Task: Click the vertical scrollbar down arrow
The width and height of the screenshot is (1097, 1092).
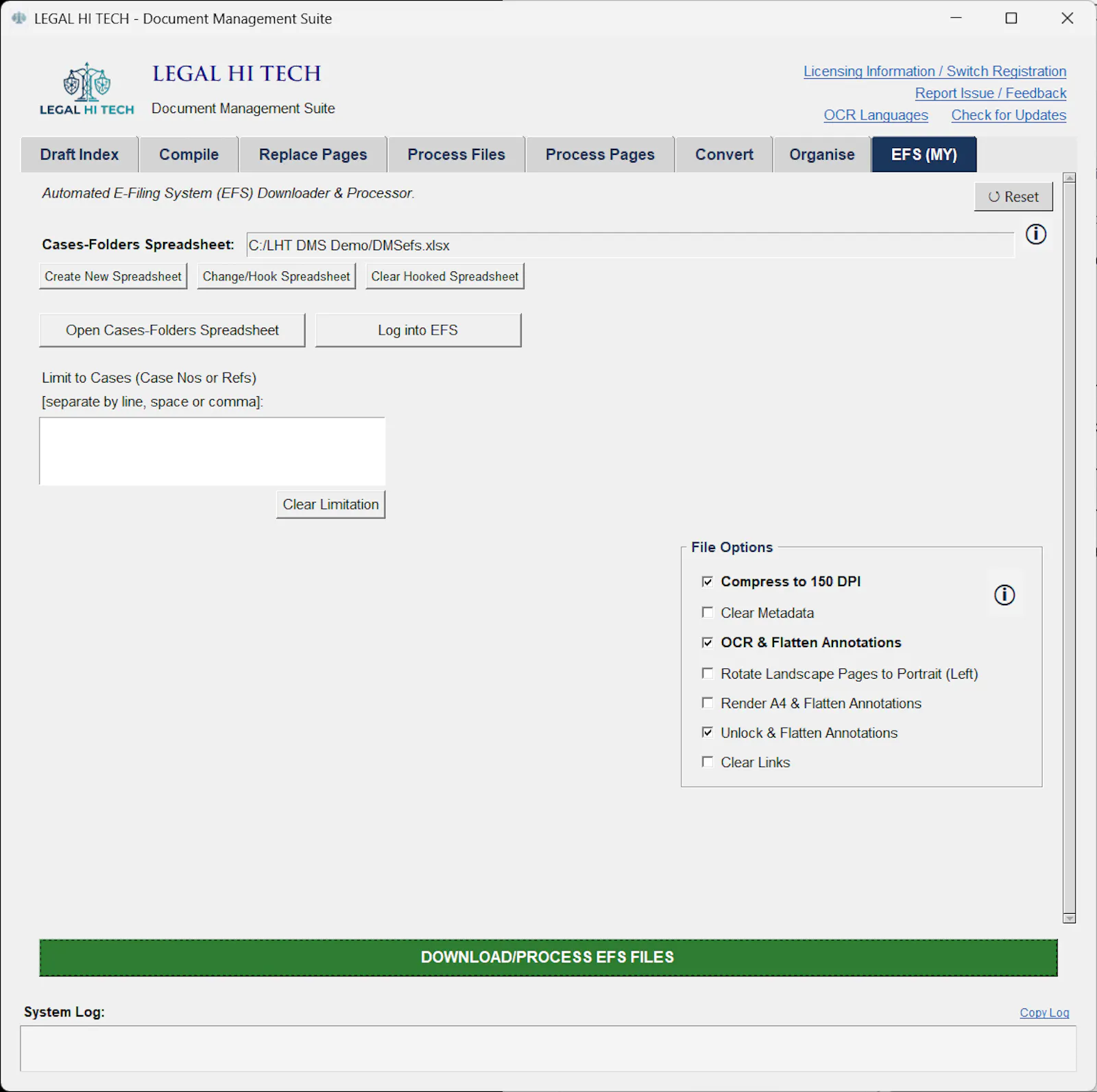Action: pos(1069,918)
